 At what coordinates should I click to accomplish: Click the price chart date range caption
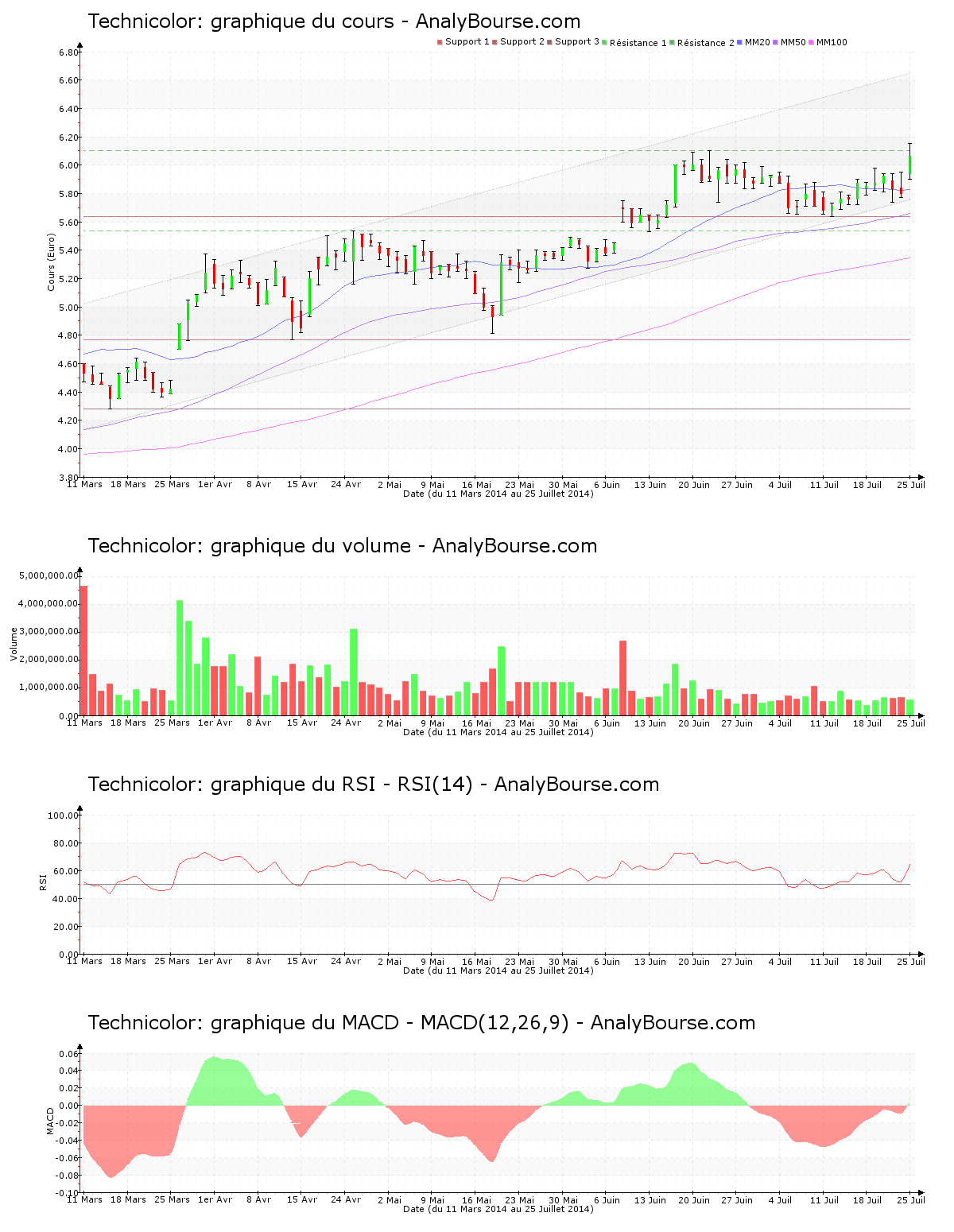tap(498, 494)
